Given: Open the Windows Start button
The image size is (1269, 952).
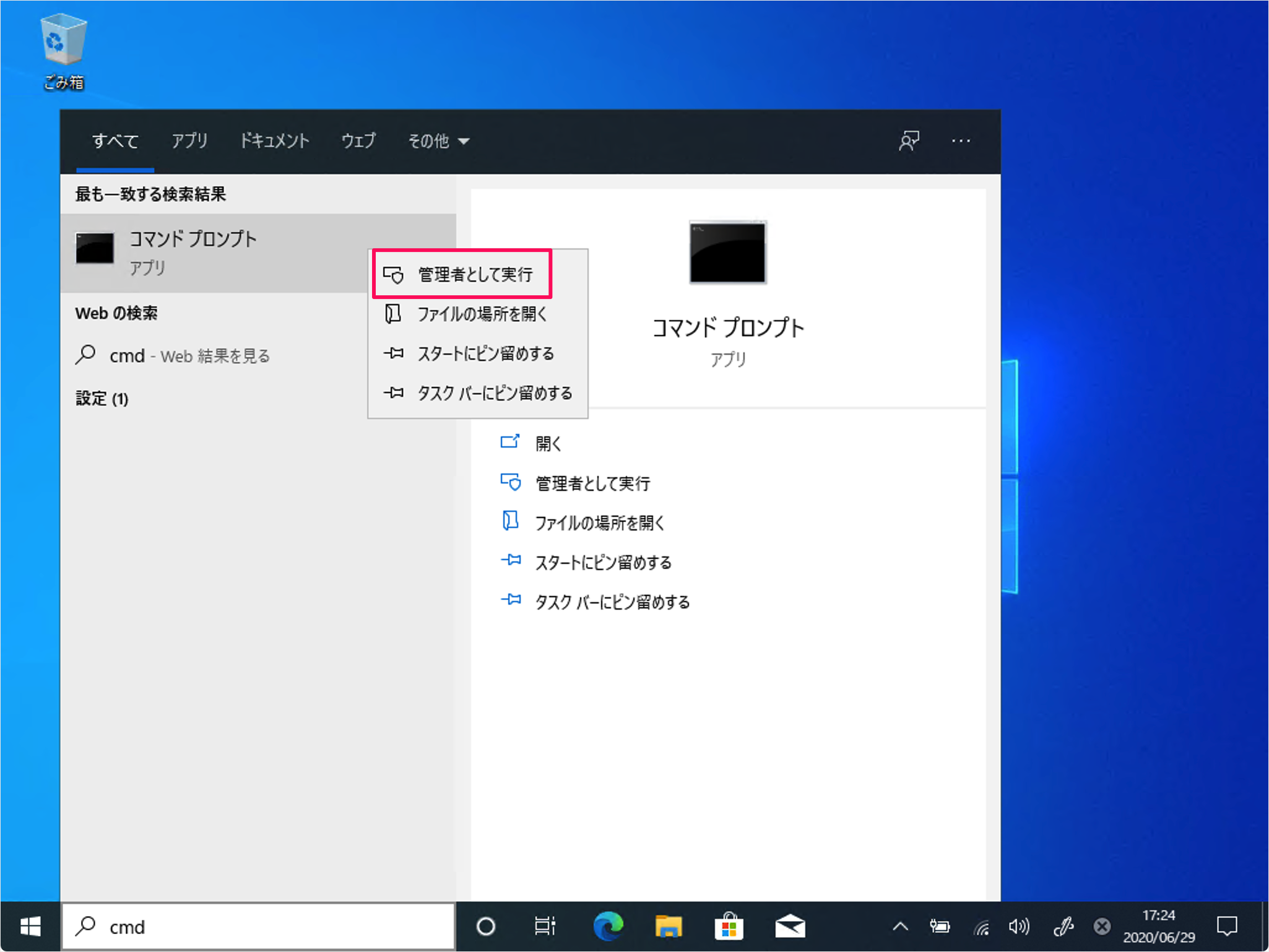Looking at the screenshot, I should 30,927.
